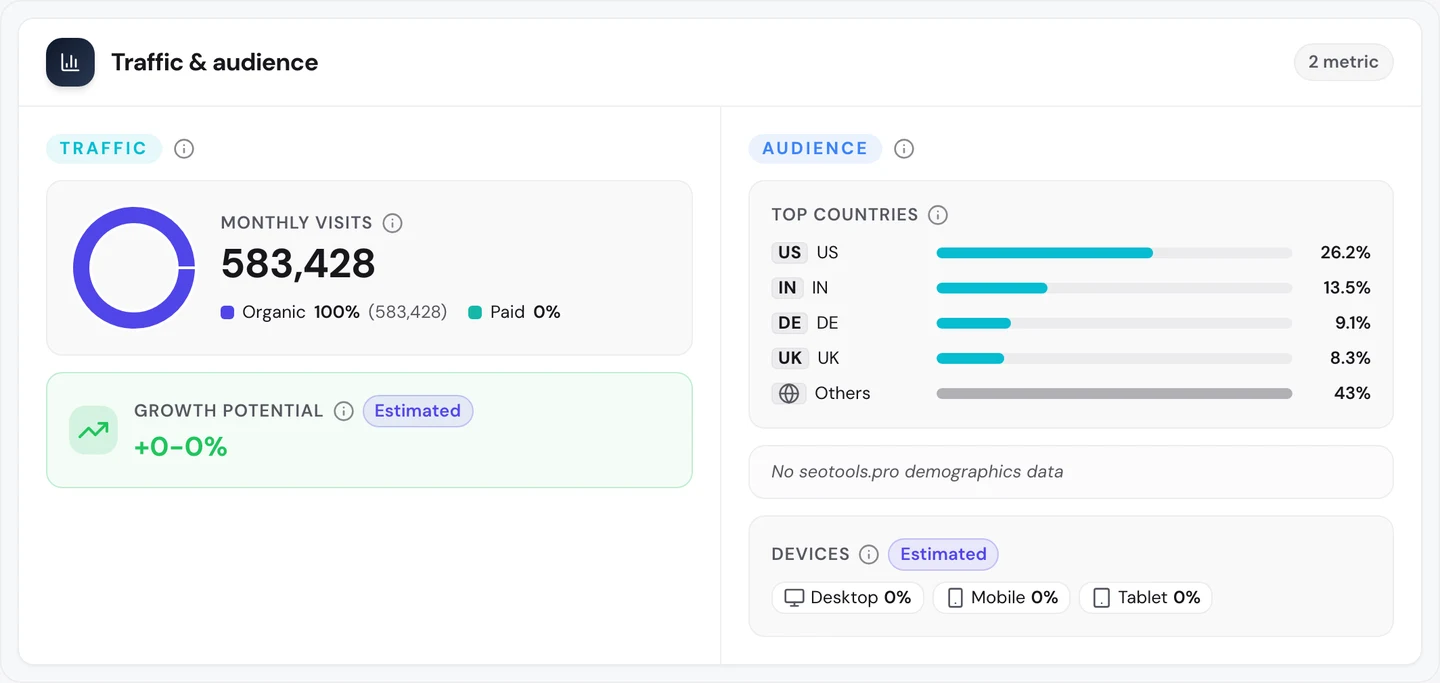Click the bar chart icon beside Traffic & audience

click(70, 62)
